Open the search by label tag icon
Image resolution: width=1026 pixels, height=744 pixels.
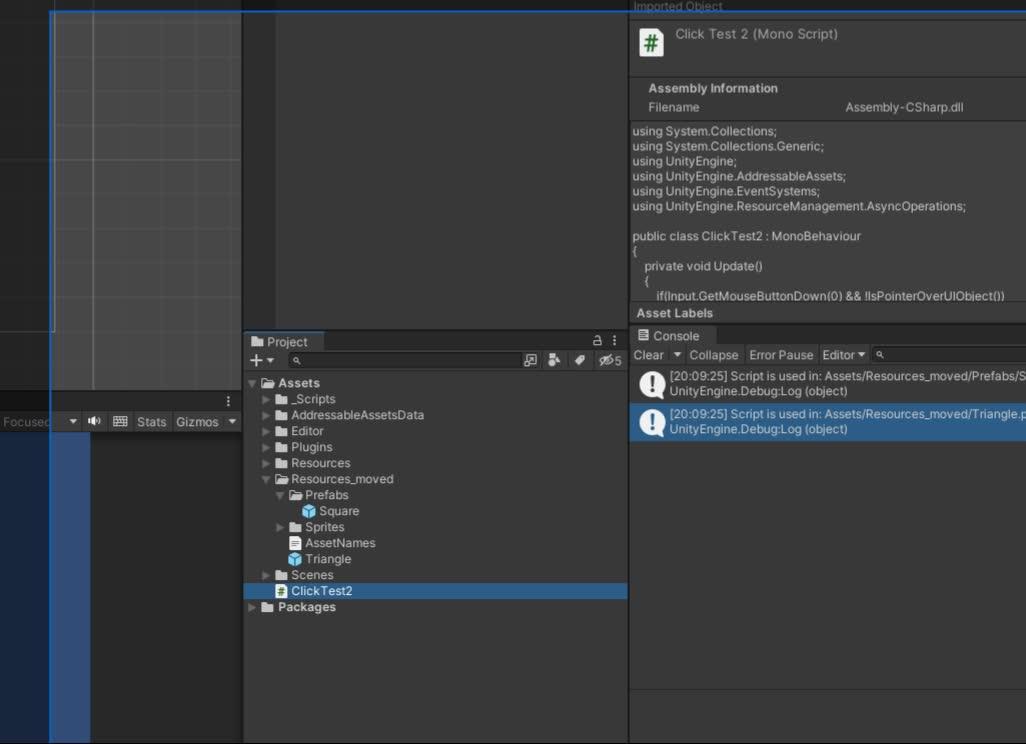coord(580,360)
